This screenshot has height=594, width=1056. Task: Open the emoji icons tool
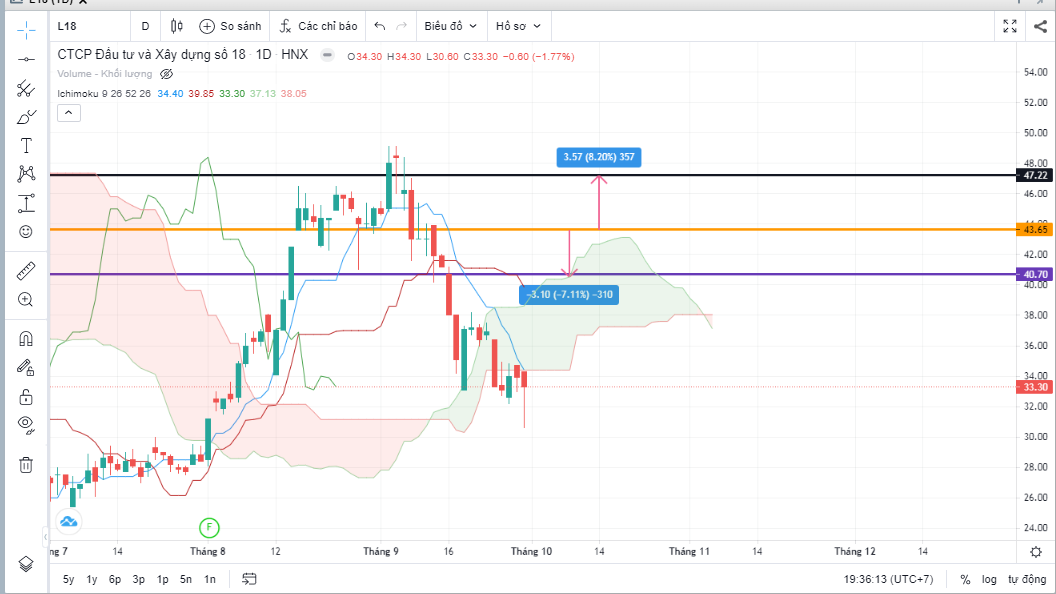[26, 232]
